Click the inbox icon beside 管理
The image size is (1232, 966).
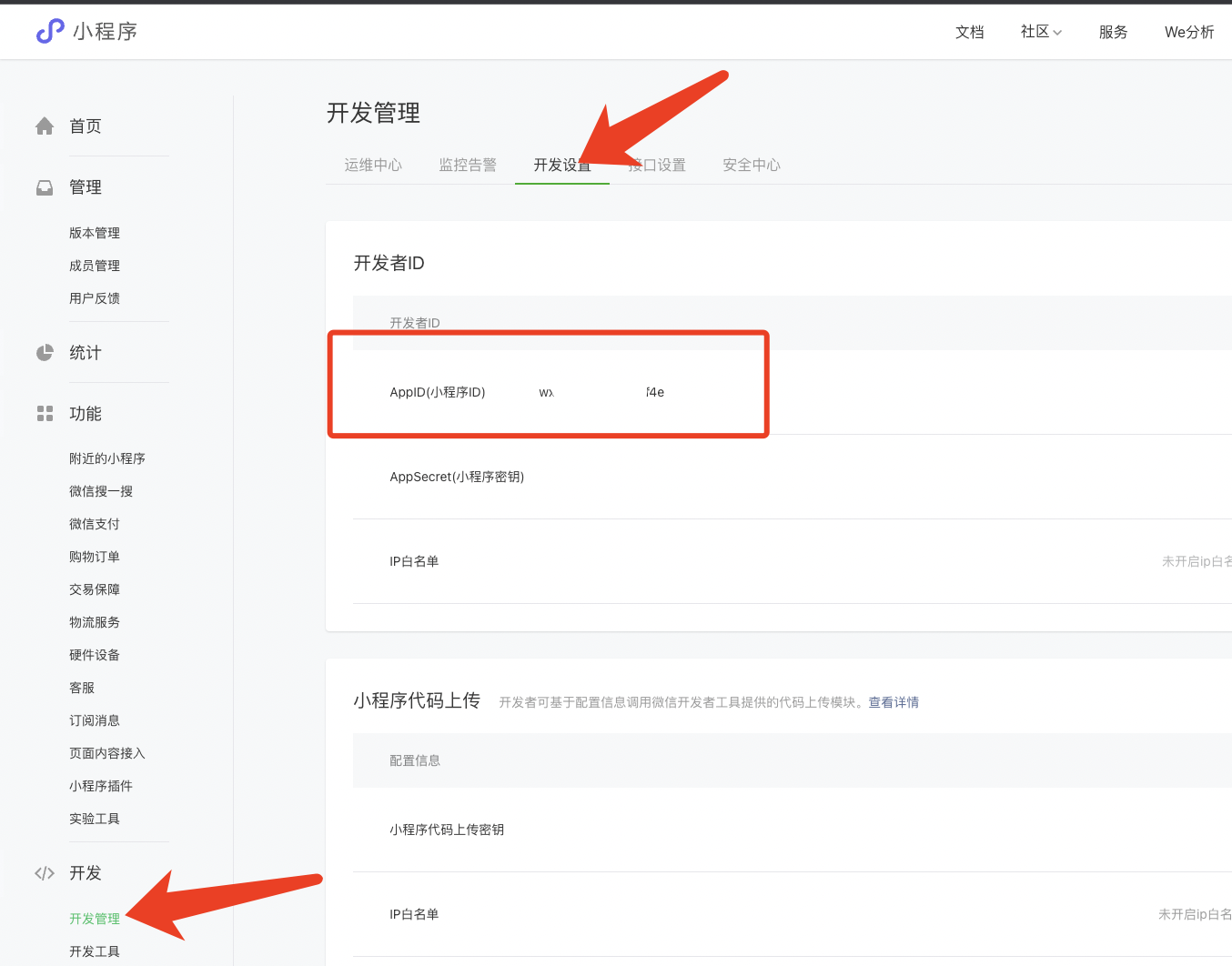pyautogui.click(x=45, y=187)
